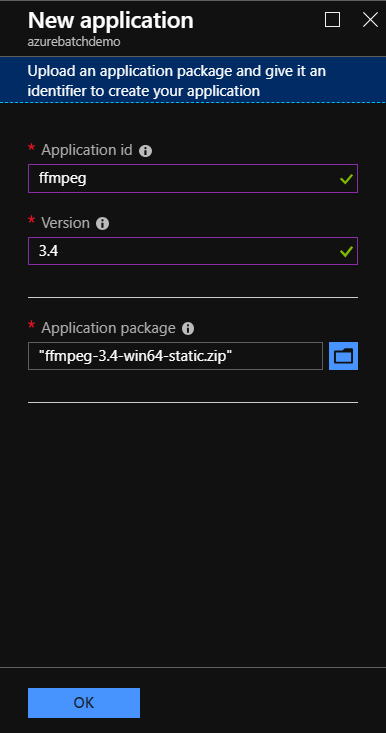Click the Application id label text
Image resolution: width=386 pixels, height=733 pixels.
(87, 150)
